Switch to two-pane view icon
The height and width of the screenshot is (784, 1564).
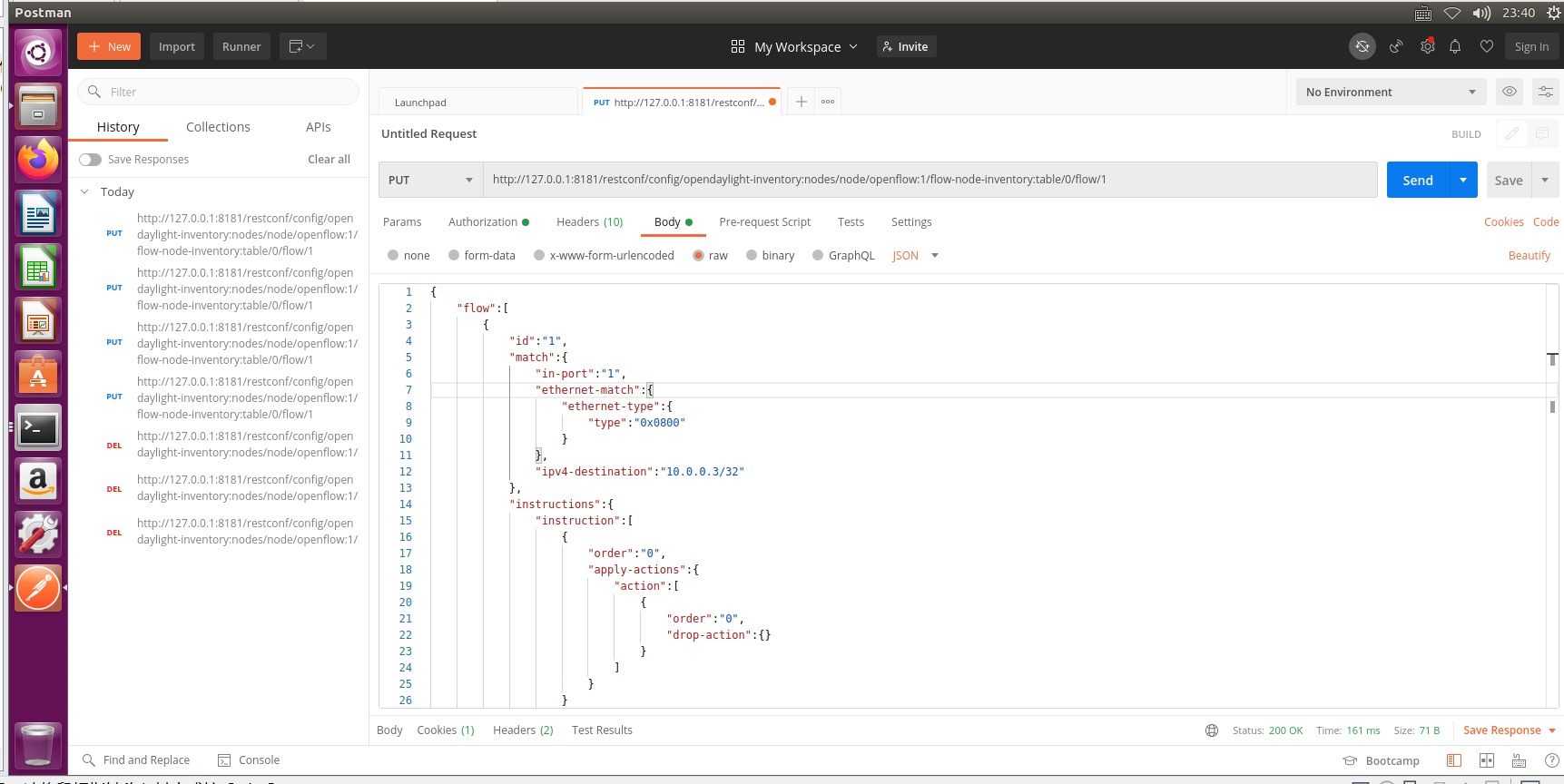pyautogui.click(x=1487, y=760)
